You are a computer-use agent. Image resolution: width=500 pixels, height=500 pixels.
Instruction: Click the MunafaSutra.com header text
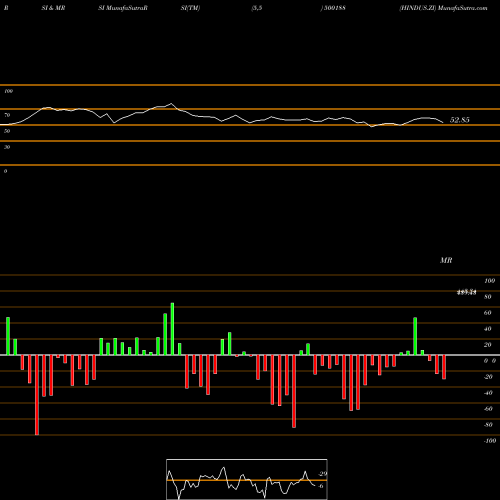(463, 8)
